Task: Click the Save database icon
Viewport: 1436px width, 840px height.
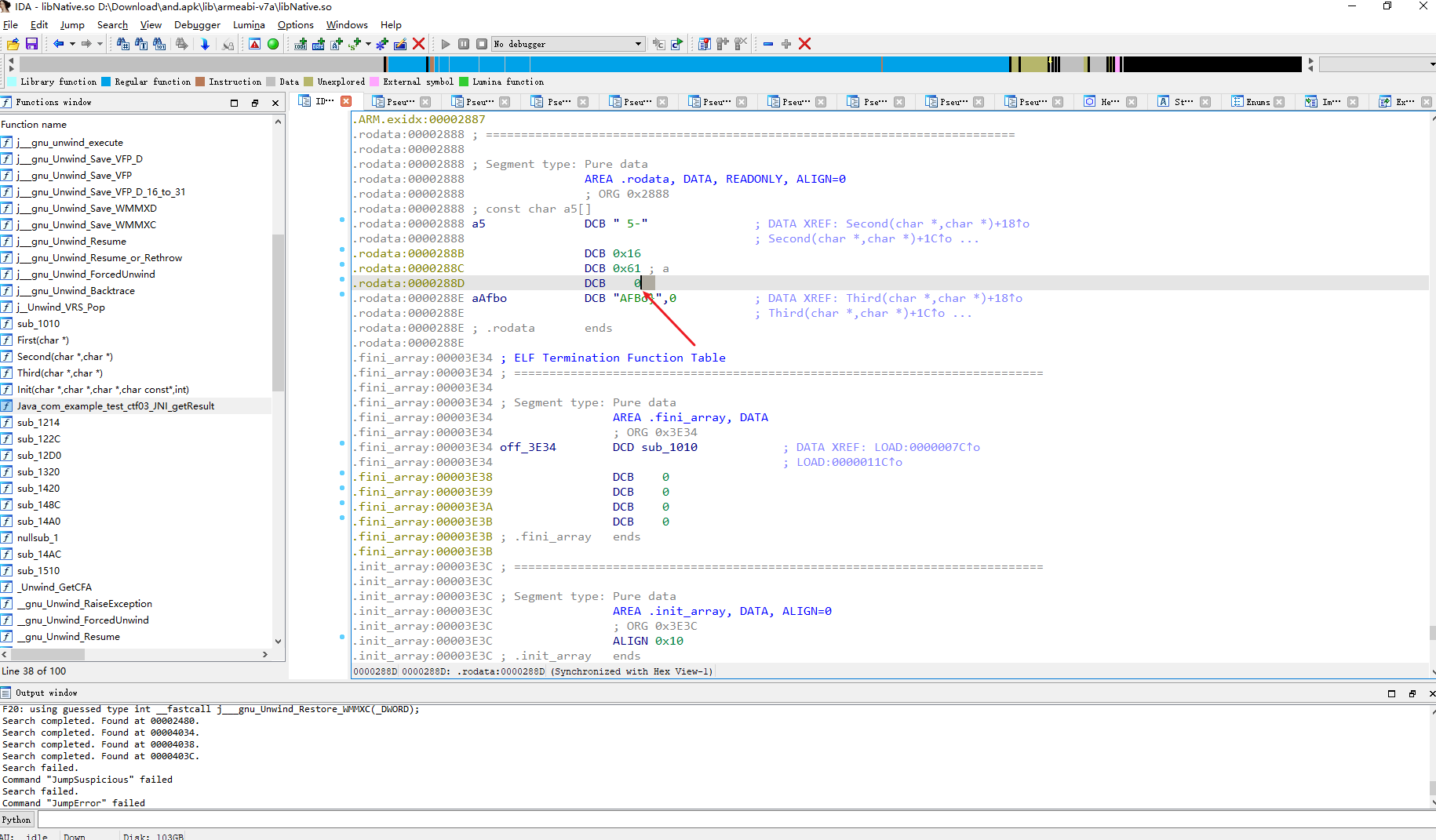Action: (31, 44)
